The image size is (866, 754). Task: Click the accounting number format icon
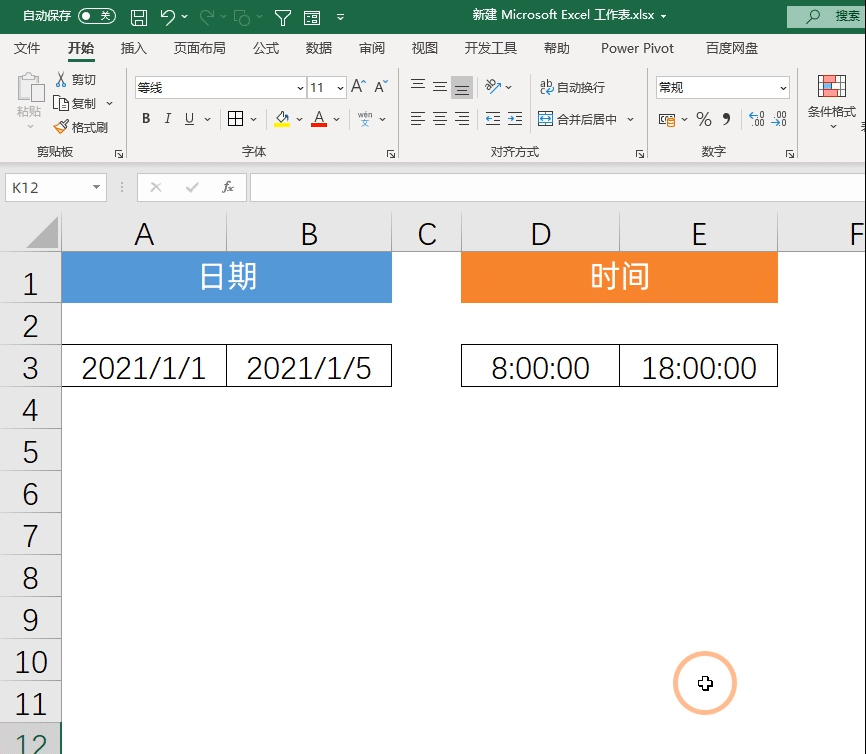coord(667,119)
